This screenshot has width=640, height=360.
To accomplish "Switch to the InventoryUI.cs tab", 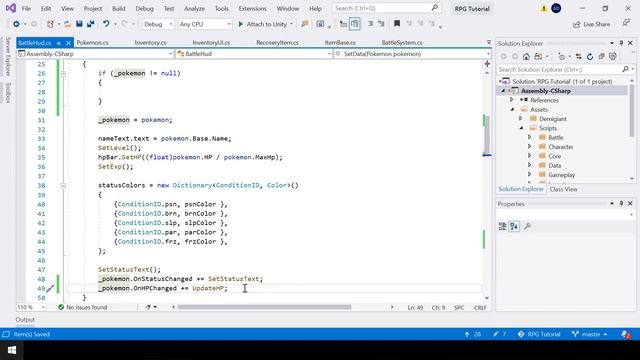I will (211, 42).
